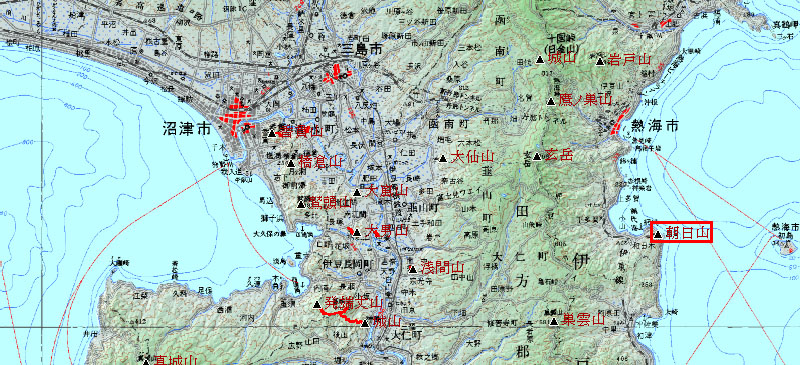Click the triangle marker beside 発端丈山
The width and height of the screenshot is (800, 365).
pyautogui.click(x=316, y=305)
